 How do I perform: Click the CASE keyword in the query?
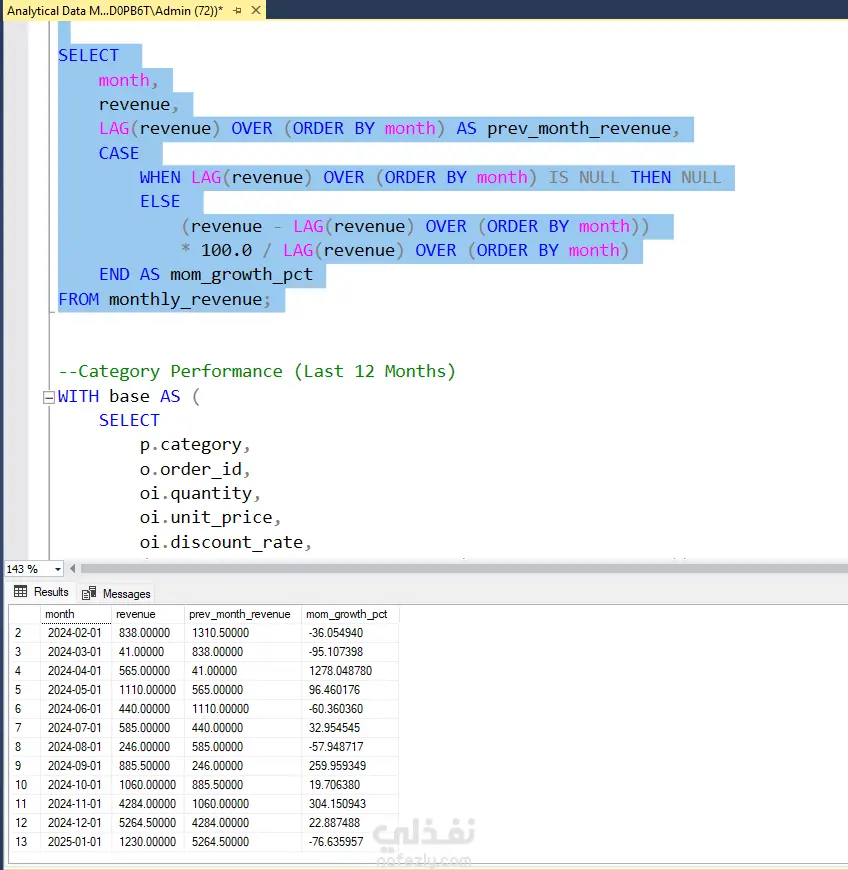coord(119,153)
